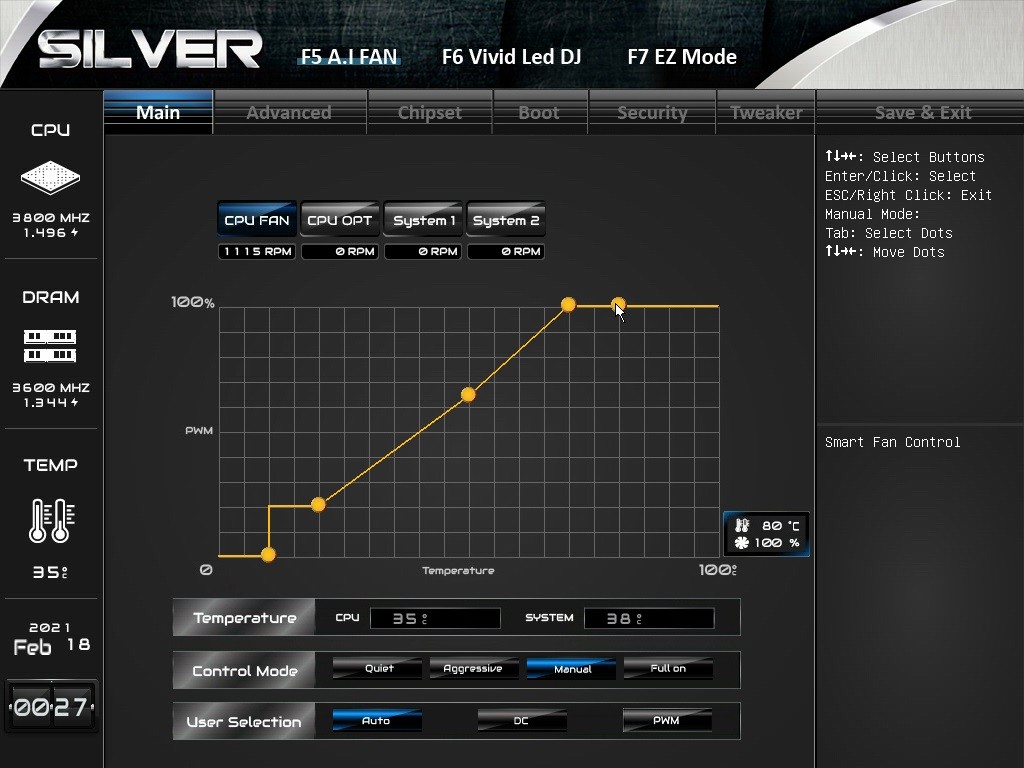Open the Main tab
Viewport: 1024px width, 768px height.
158,112
